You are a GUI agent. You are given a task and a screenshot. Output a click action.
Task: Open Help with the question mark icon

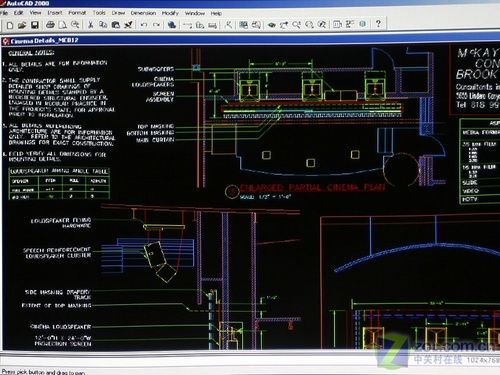click(x=378, y=24)
